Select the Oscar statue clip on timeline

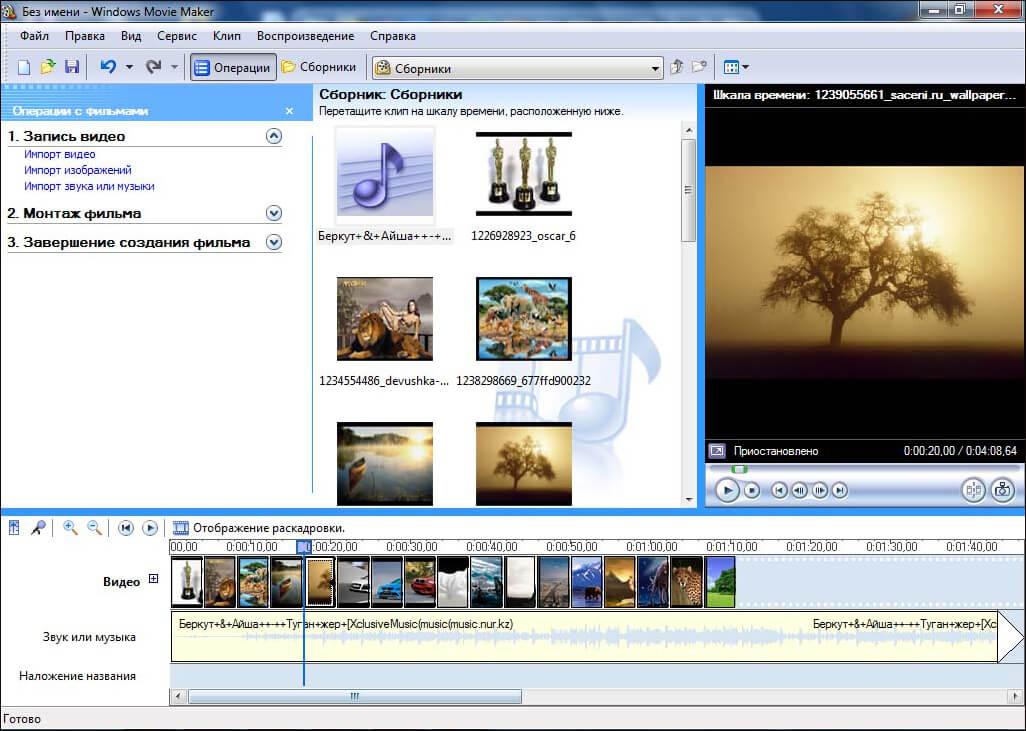(x=186, y=582)
